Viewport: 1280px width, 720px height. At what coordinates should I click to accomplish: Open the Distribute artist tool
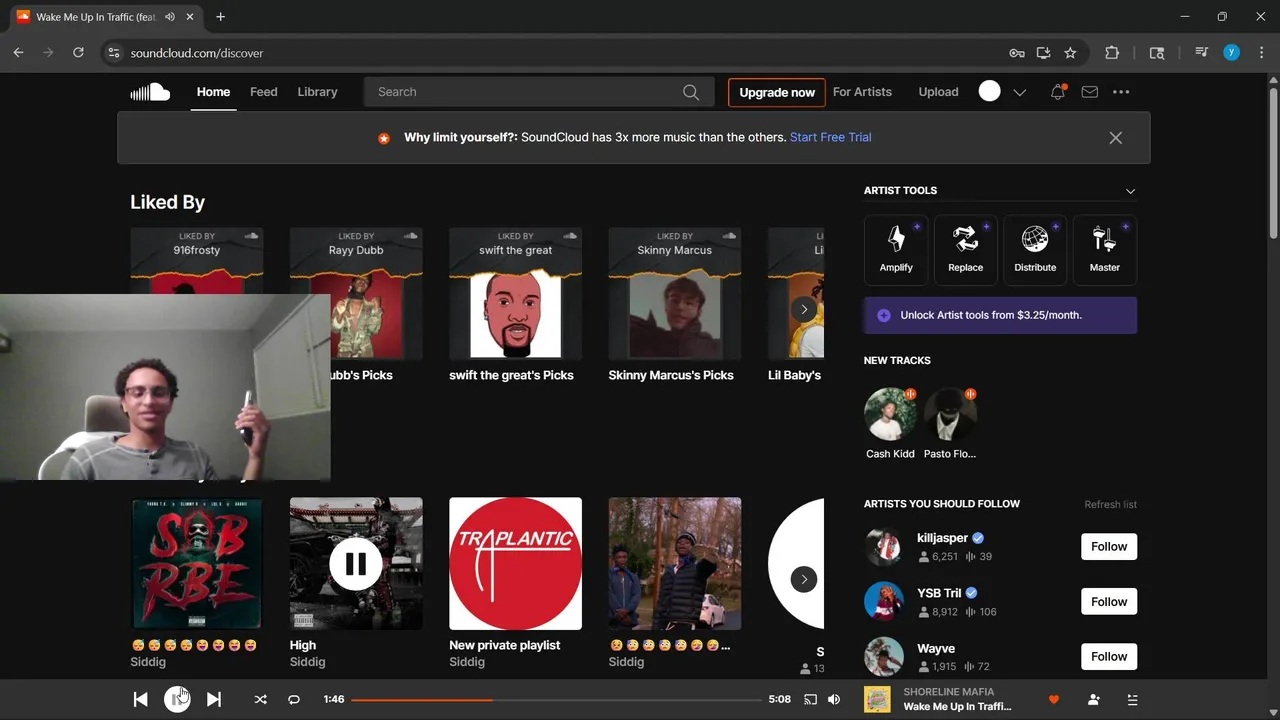[x=1035, y=248]
